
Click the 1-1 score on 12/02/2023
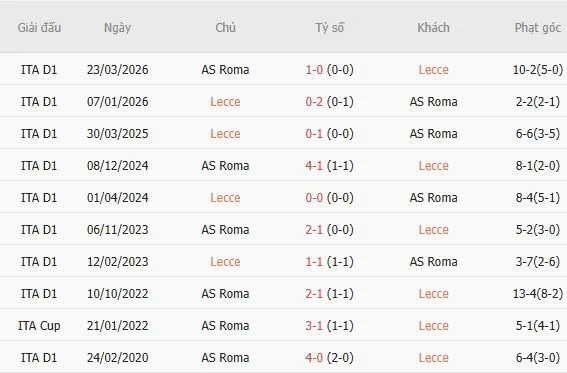(314, 262)
